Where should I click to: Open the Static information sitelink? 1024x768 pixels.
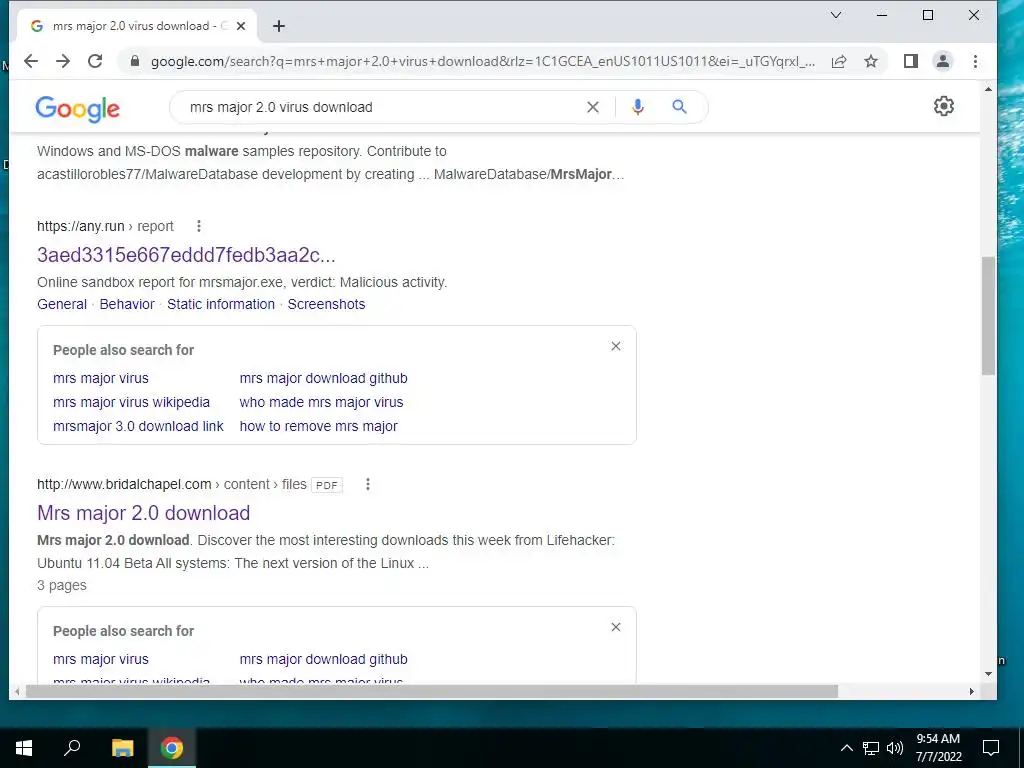click(x=221, y=304)
